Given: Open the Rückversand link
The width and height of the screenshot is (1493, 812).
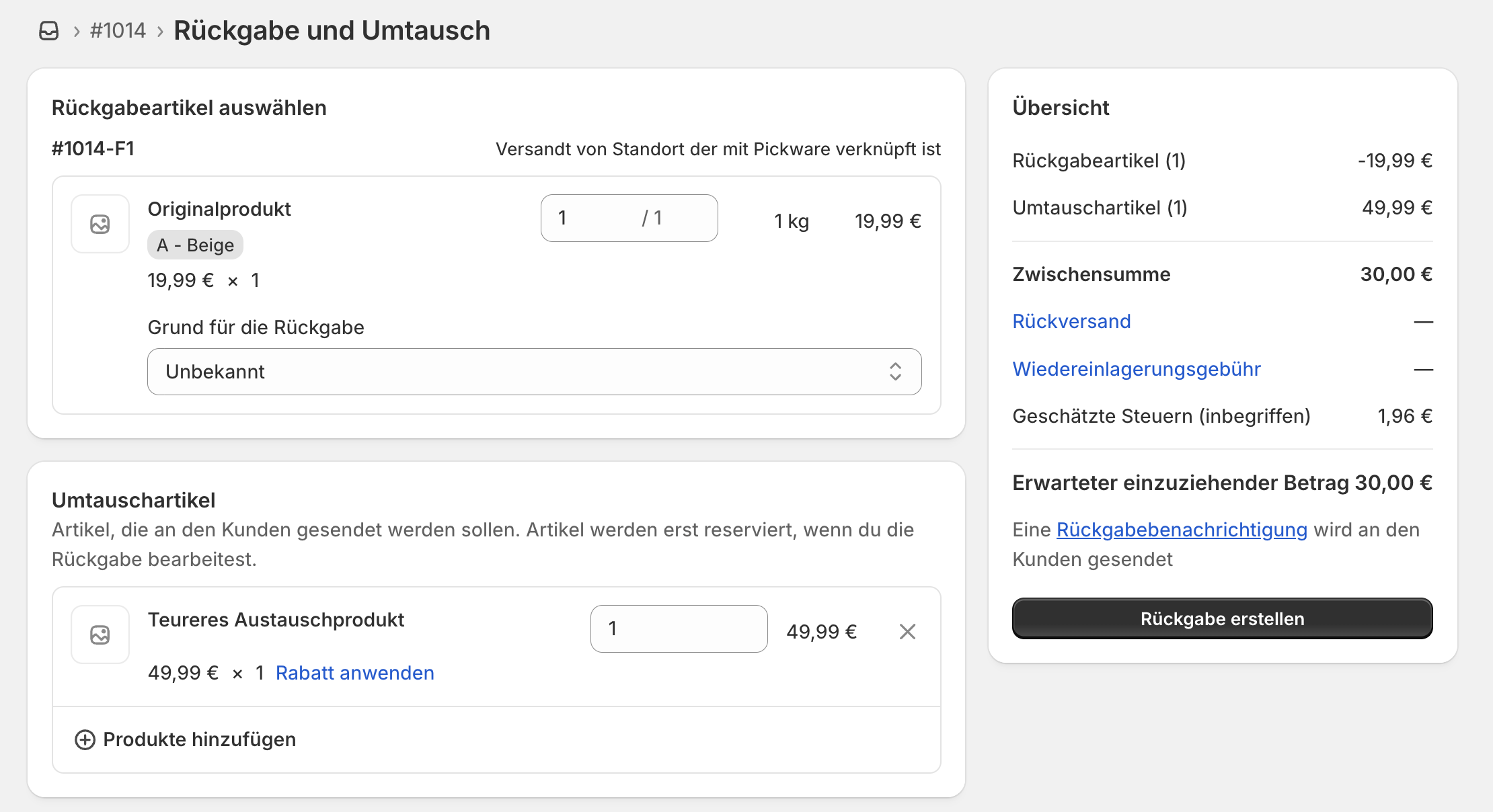Looking at the screenshot, I should click(1071, 321).
